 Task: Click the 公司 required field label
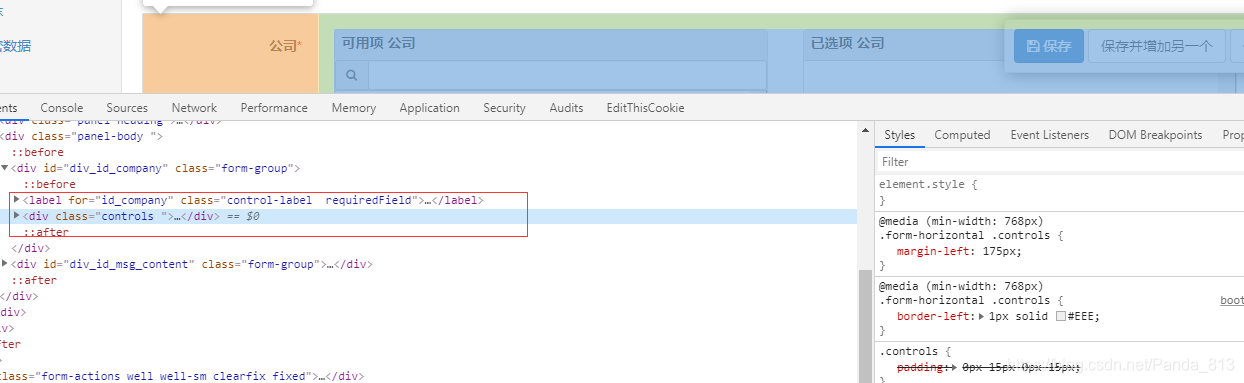tap(285, 46)
